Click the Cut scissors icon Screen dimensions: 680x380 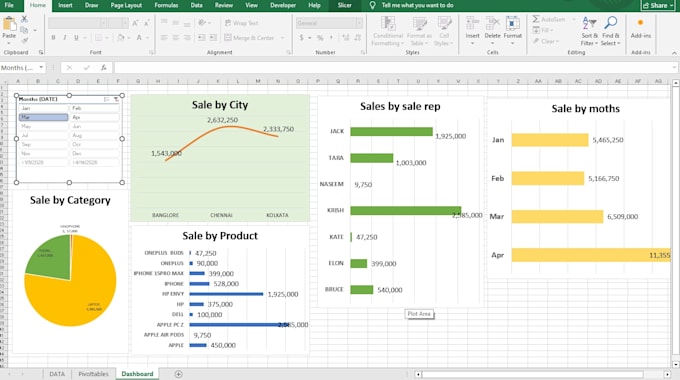click(24, 19)
